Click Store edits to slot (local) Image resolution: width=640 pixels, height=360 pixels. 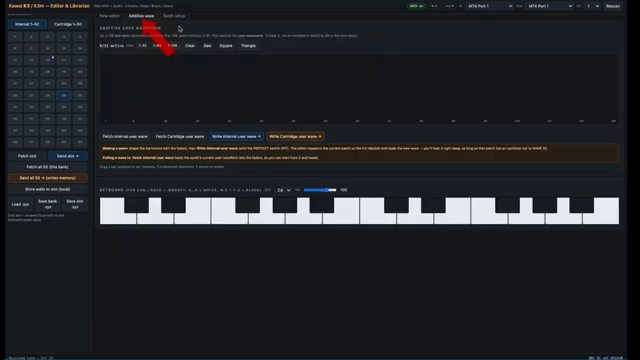click(x=47, y=189)
